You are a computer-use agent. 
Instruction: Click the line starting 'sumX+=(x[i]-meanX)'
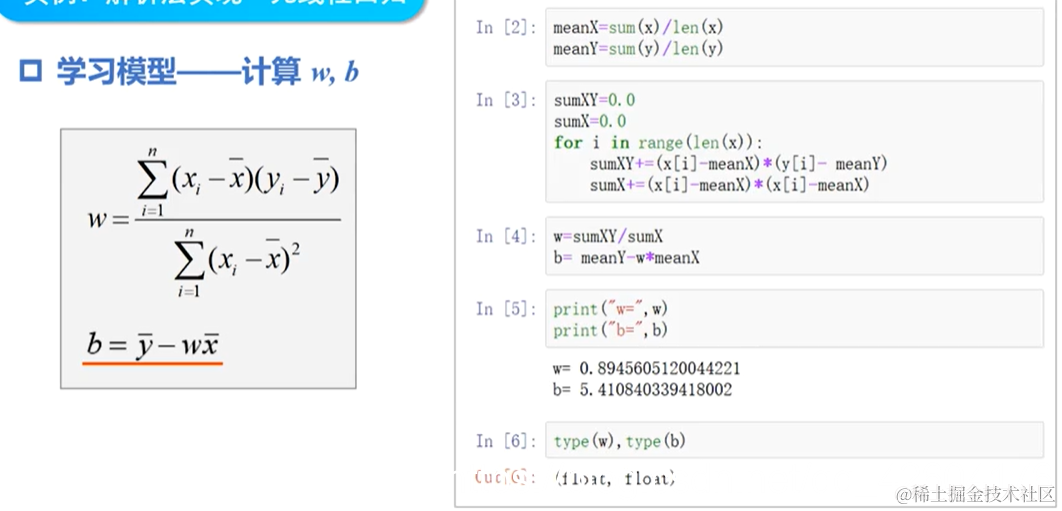pos(729,185)
